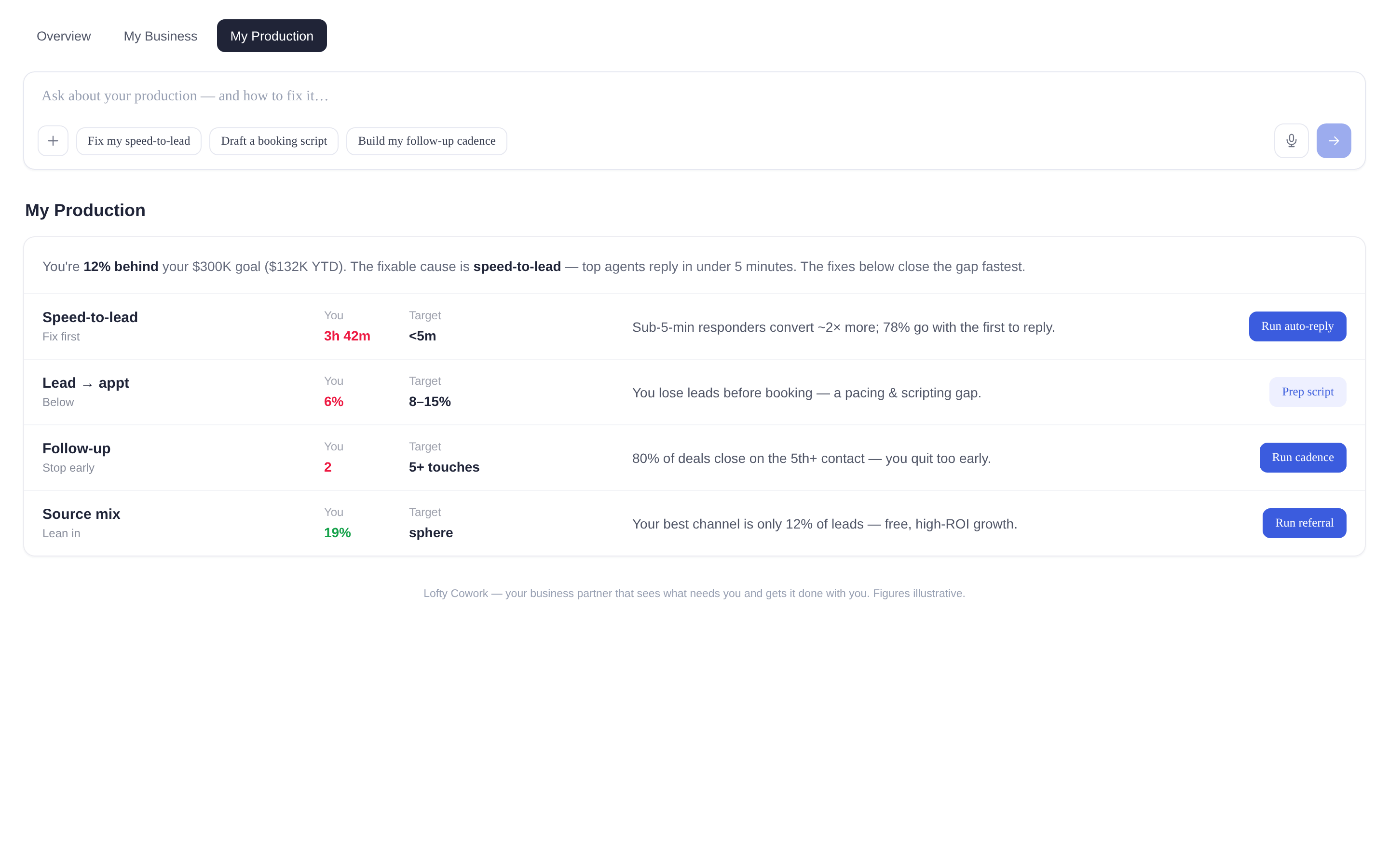Click the best channel 12% leads text
This screenshot has height=868, width=1389.
tap(825, 524)
